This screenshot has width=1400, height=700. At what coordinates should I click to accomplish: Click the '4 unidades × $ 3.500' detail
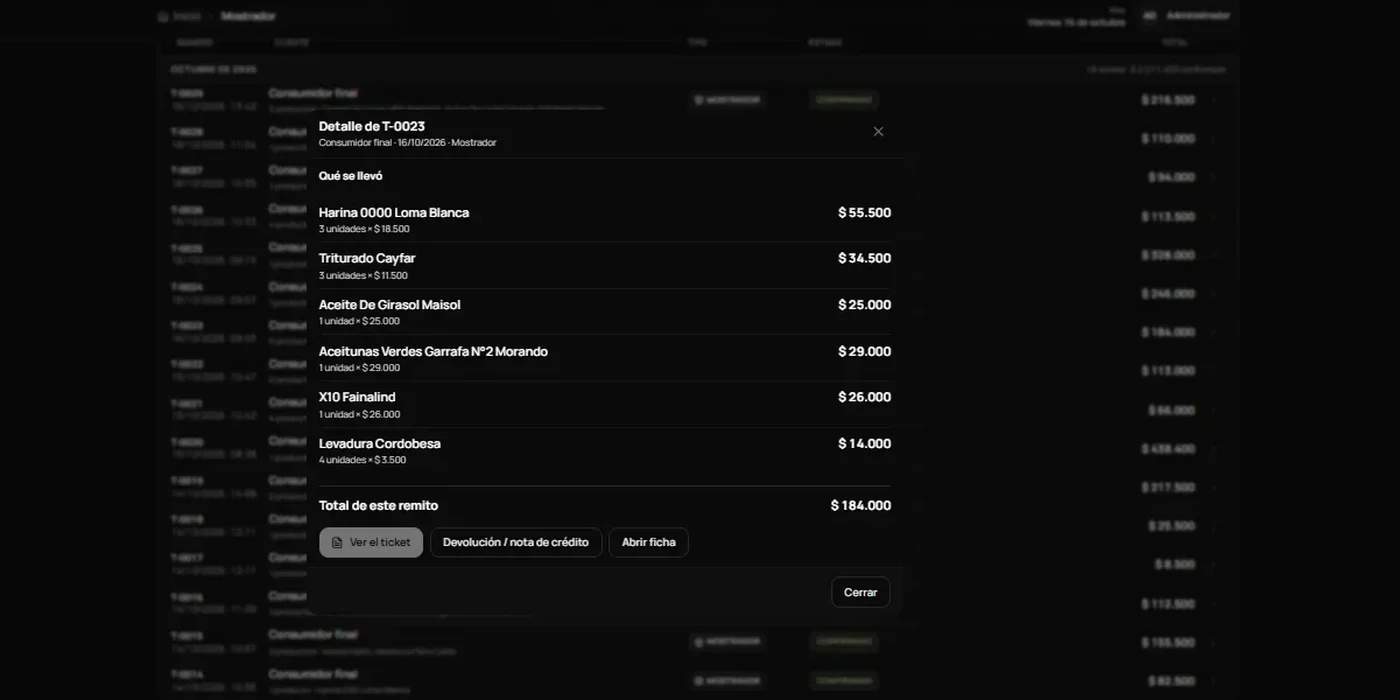coord(362,460)
